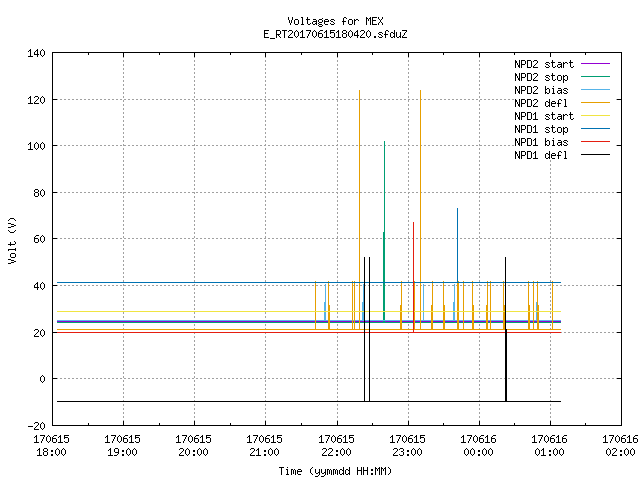Click the y-axis tick value 60
This screenshot has height=480, width=640.
coord(39,239)
